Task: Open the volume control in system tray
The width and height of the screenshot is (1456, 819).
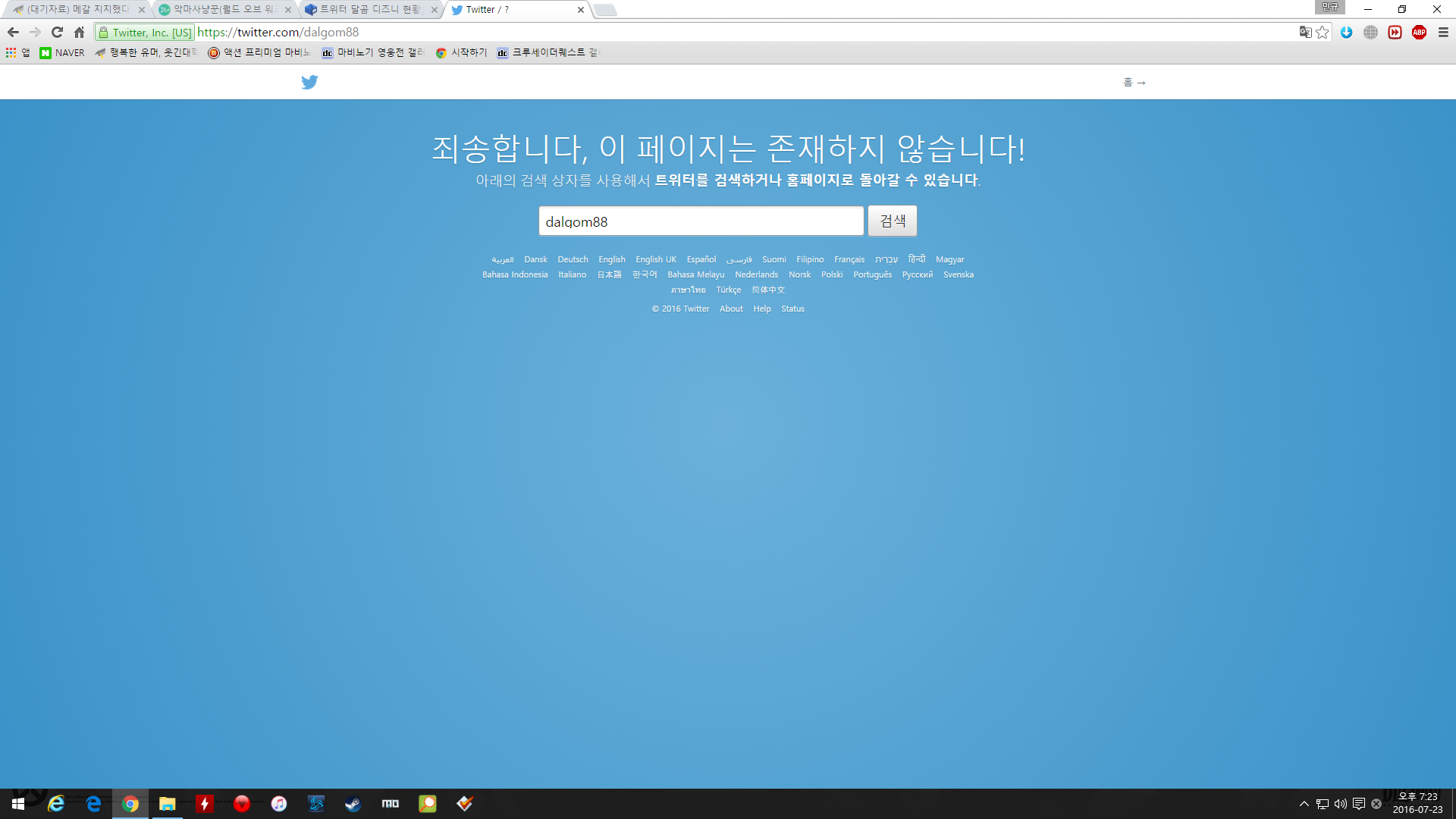Action: coord(1341,804)
